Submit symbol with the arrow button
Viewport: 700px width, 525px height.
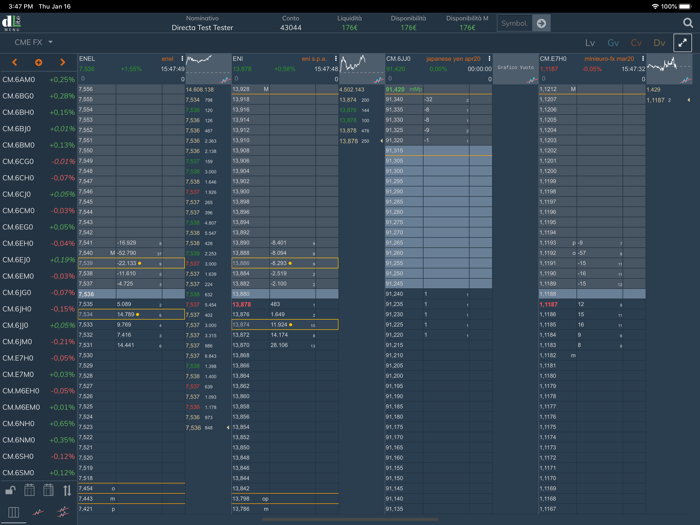click(541, 23)
